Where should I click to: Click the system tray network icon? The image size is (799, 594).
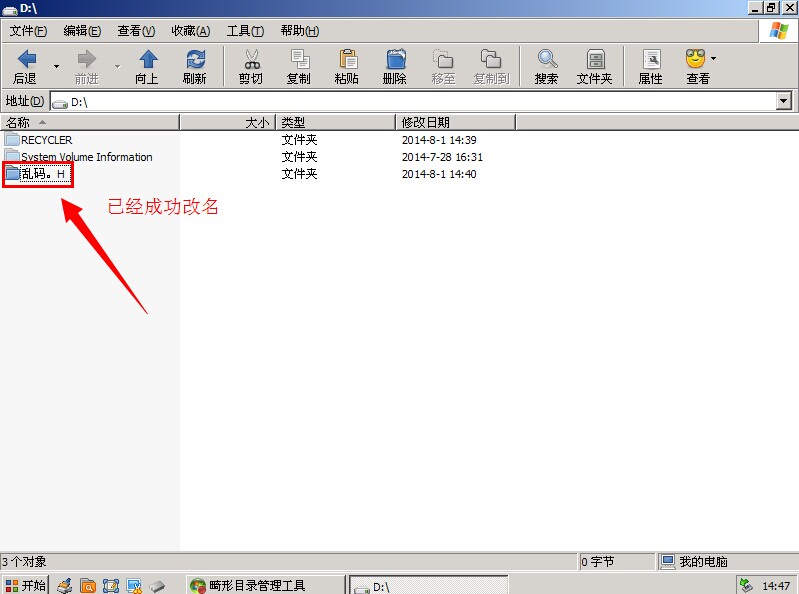(747, 586)
